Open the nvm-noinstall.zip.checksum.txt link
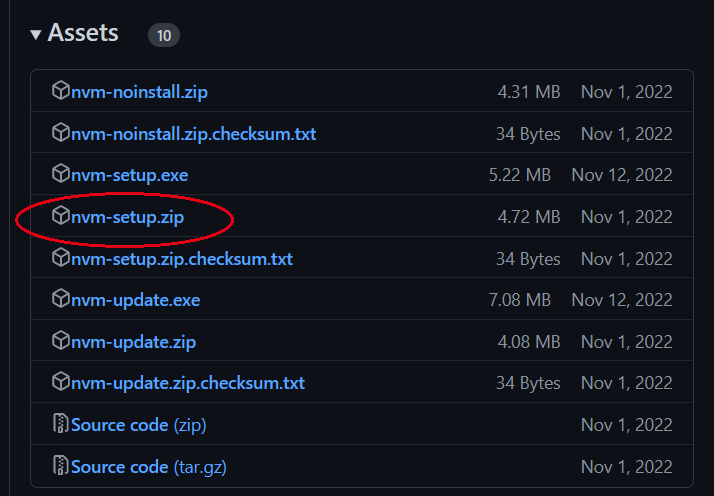 (x=194, y=134)
